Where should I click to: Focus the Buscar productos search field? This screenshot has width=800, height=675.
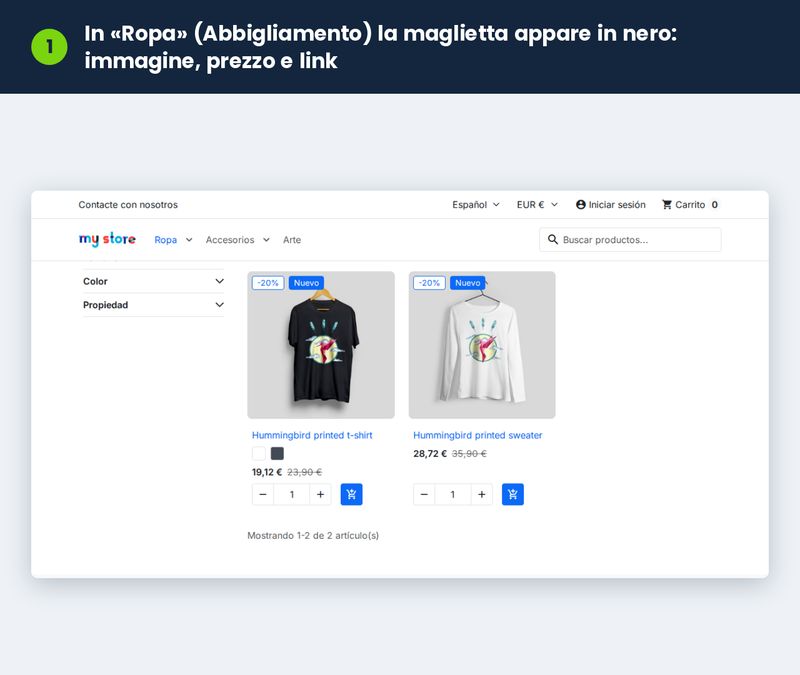(630, 239)
